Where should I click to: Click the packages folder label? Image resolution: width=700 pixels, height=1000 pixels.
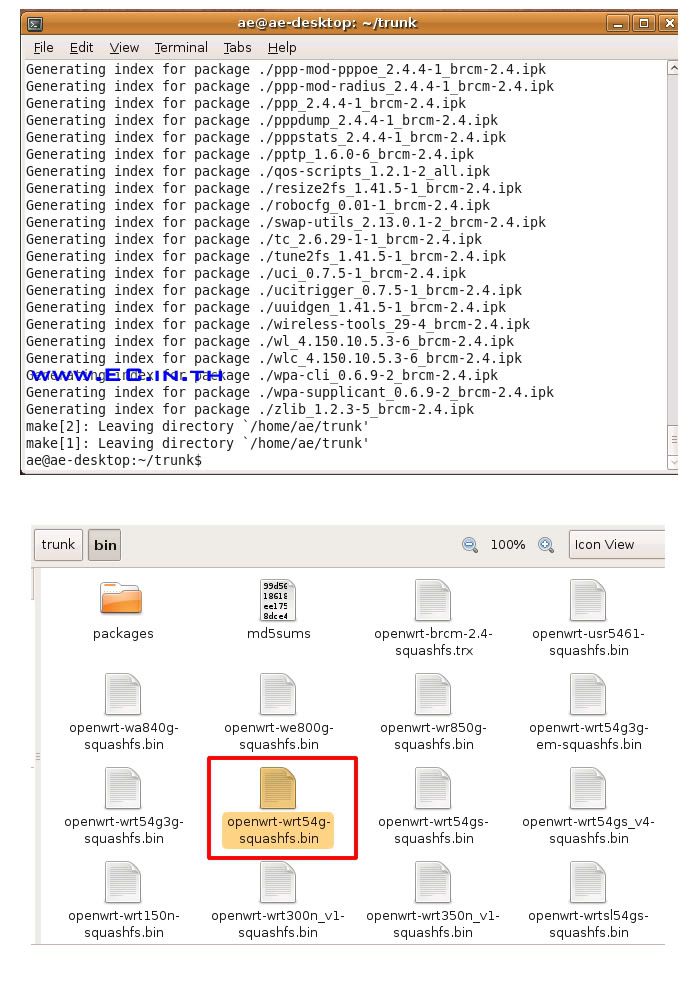coord(123,633)
